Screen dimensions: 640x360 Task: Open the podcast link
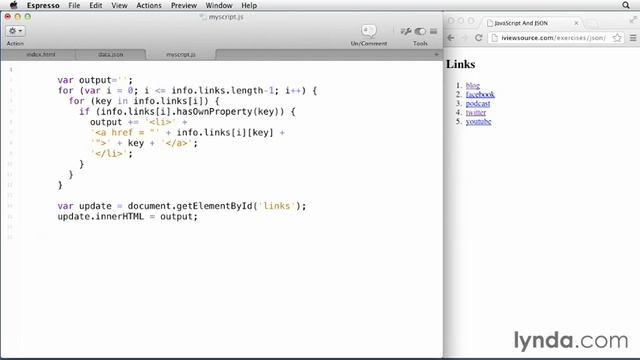point(478,103)
